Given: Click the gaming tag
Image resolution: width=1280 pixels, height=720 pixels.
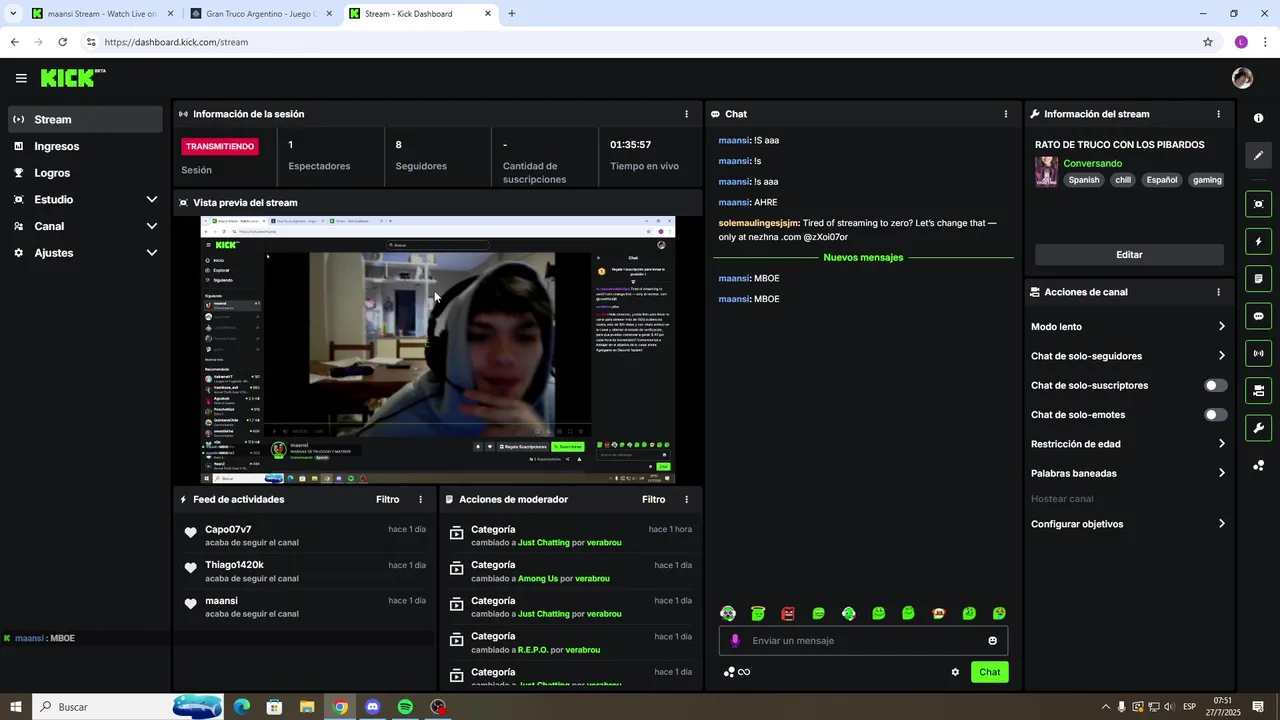Looking at the screenshot, I should click(x=1207, y=180).
